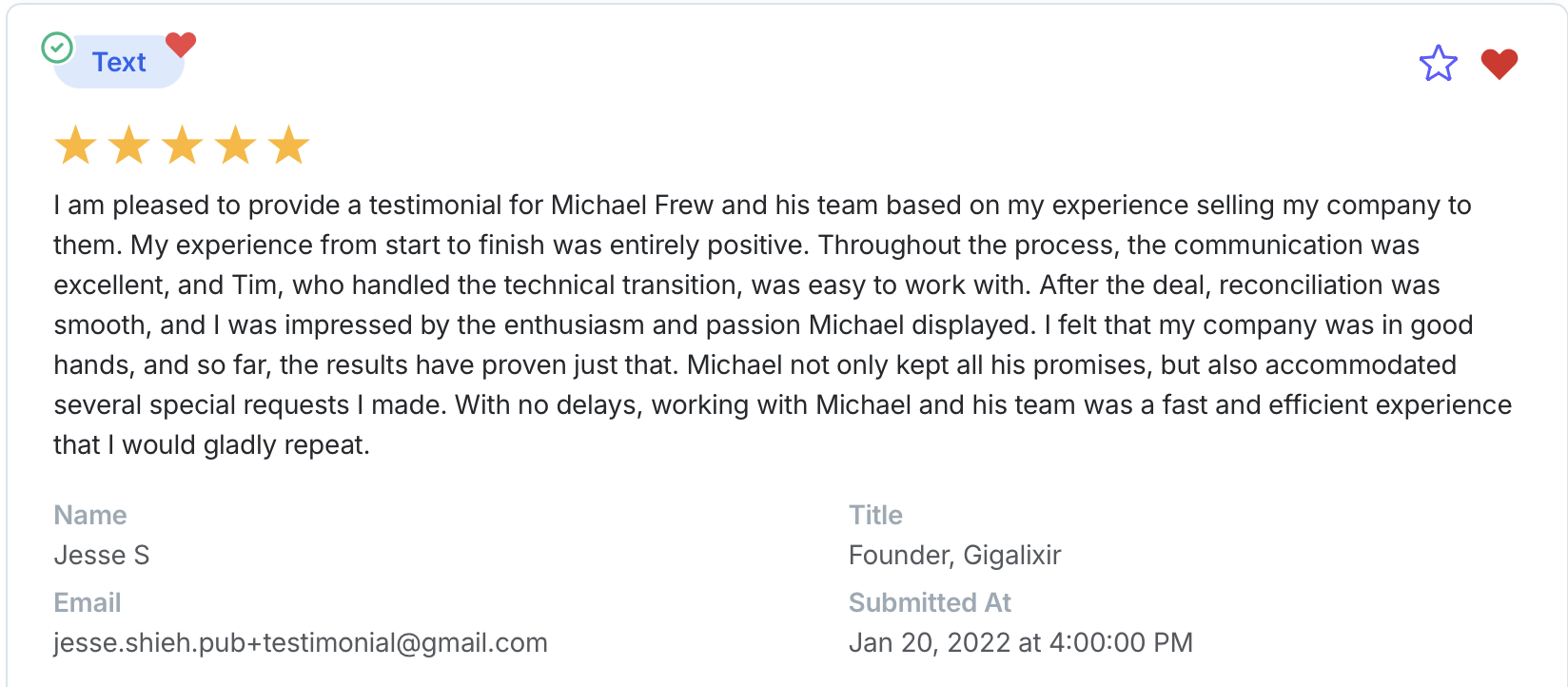Select the second gold rating star
Image resolution: width=1568 pixels, height=687 pixels.
pyautogui.click(x=128, y=147)
